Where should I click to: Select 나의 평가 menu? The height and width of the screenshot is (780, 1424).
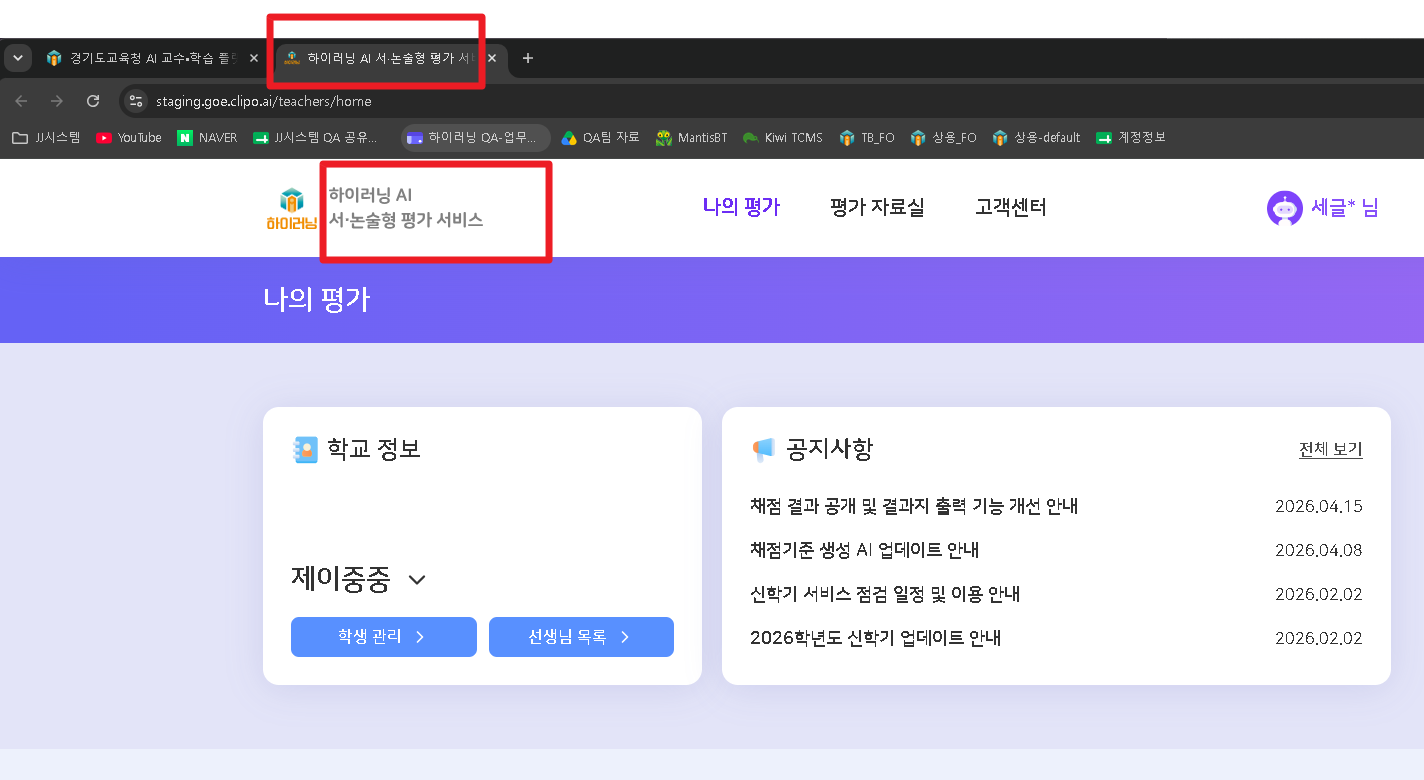[x=741, y=207]
